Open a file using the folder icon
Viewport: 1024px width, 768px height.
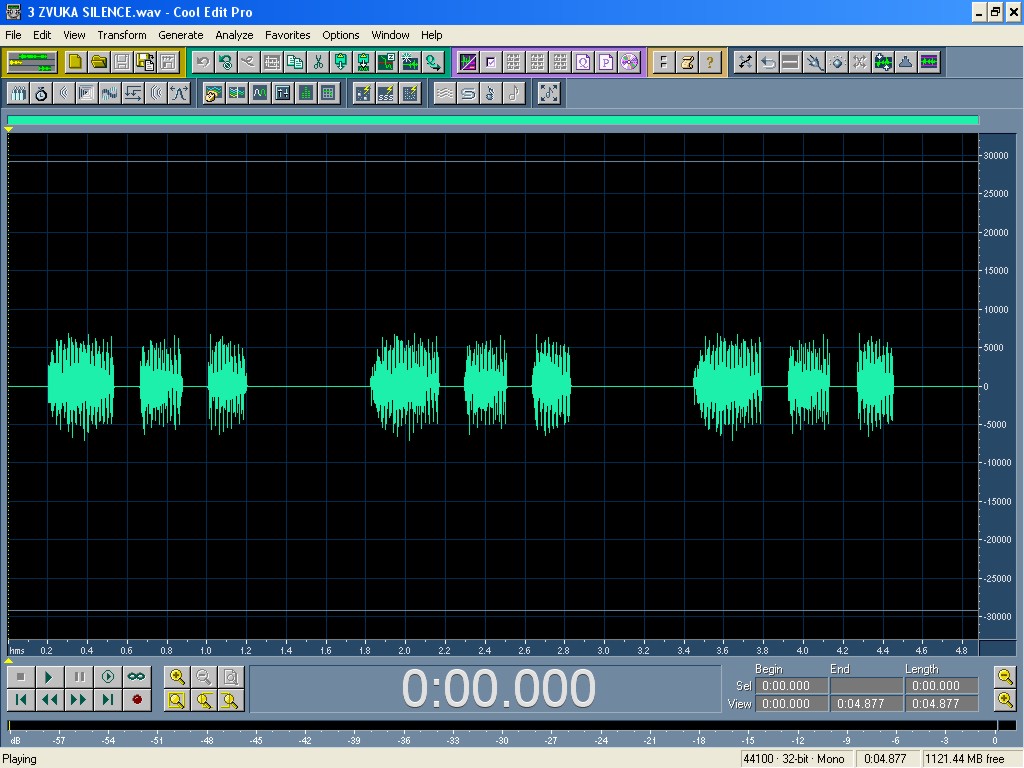[x=99, y=62]
